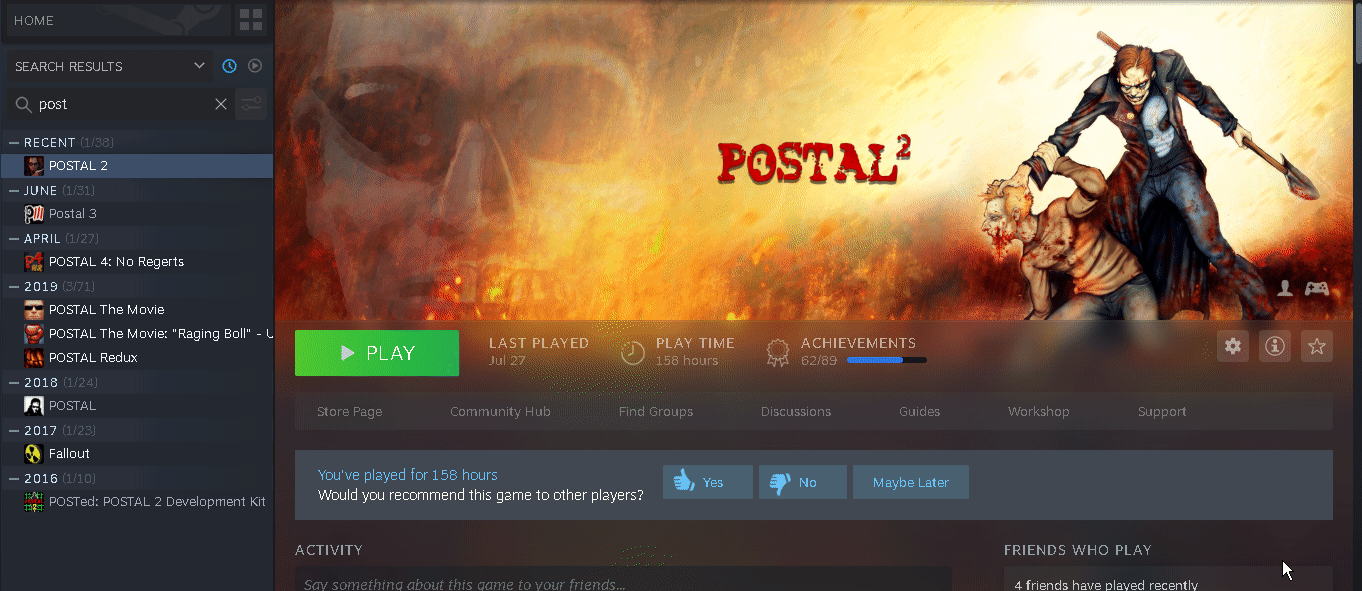1362x591 pixels.
Task: Start POSTAL 2 with the Play button
Action: click(377, 353)
